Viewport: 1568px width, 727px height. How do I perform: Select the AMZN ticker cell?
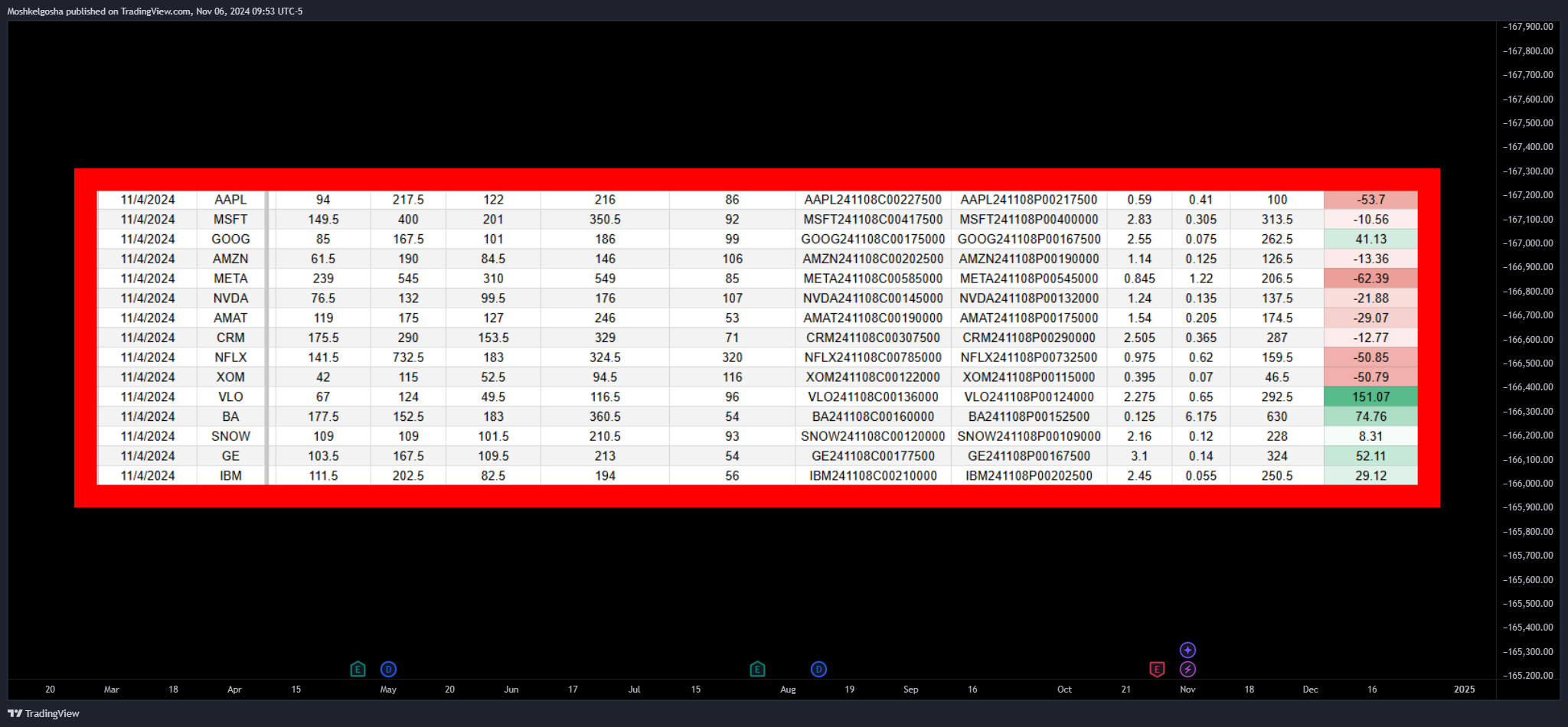tap(230, 259)
